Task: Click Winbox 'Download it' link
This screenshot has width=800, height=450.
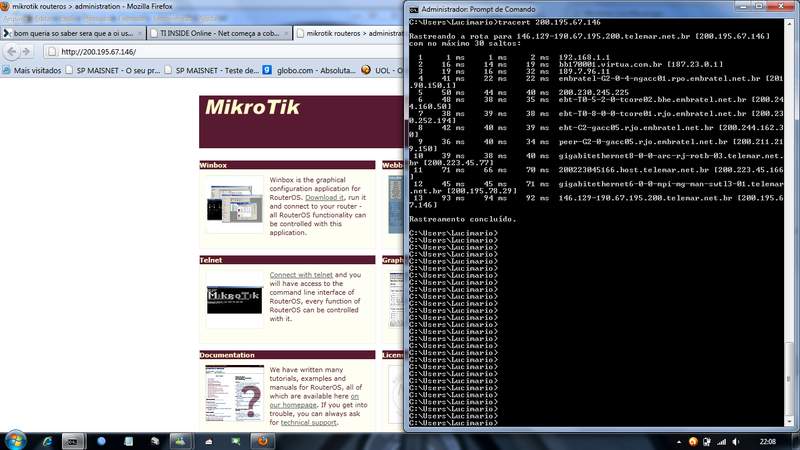Action: 324,197
